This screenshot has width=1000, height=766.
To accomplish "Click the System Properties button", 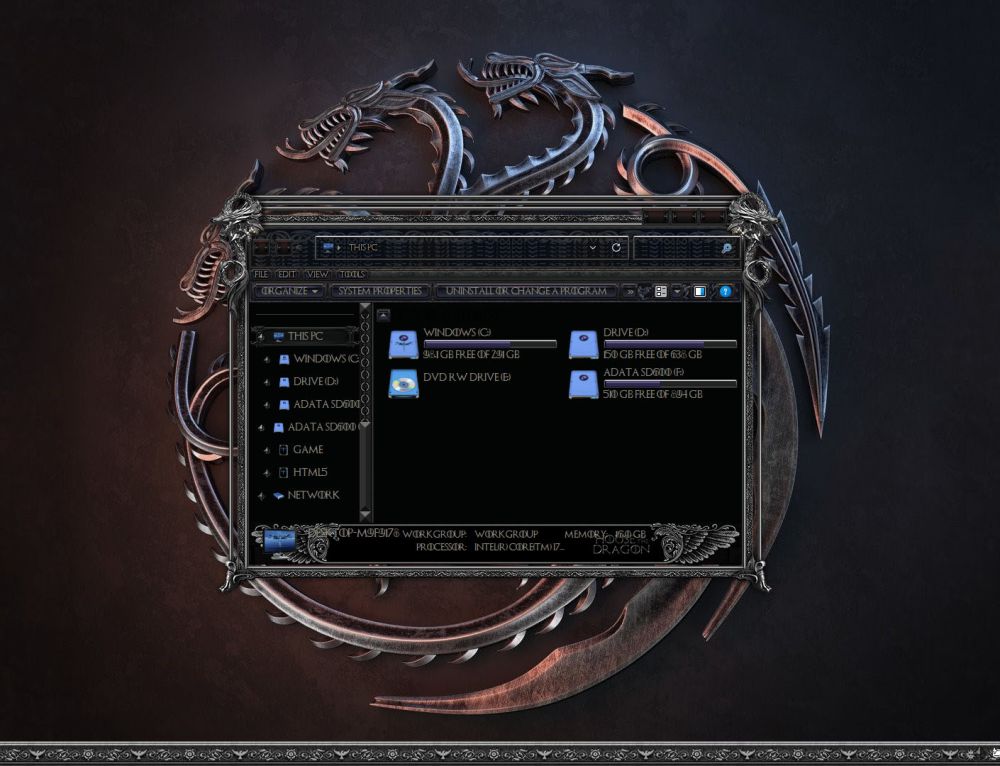I will (x=381, y=290).
